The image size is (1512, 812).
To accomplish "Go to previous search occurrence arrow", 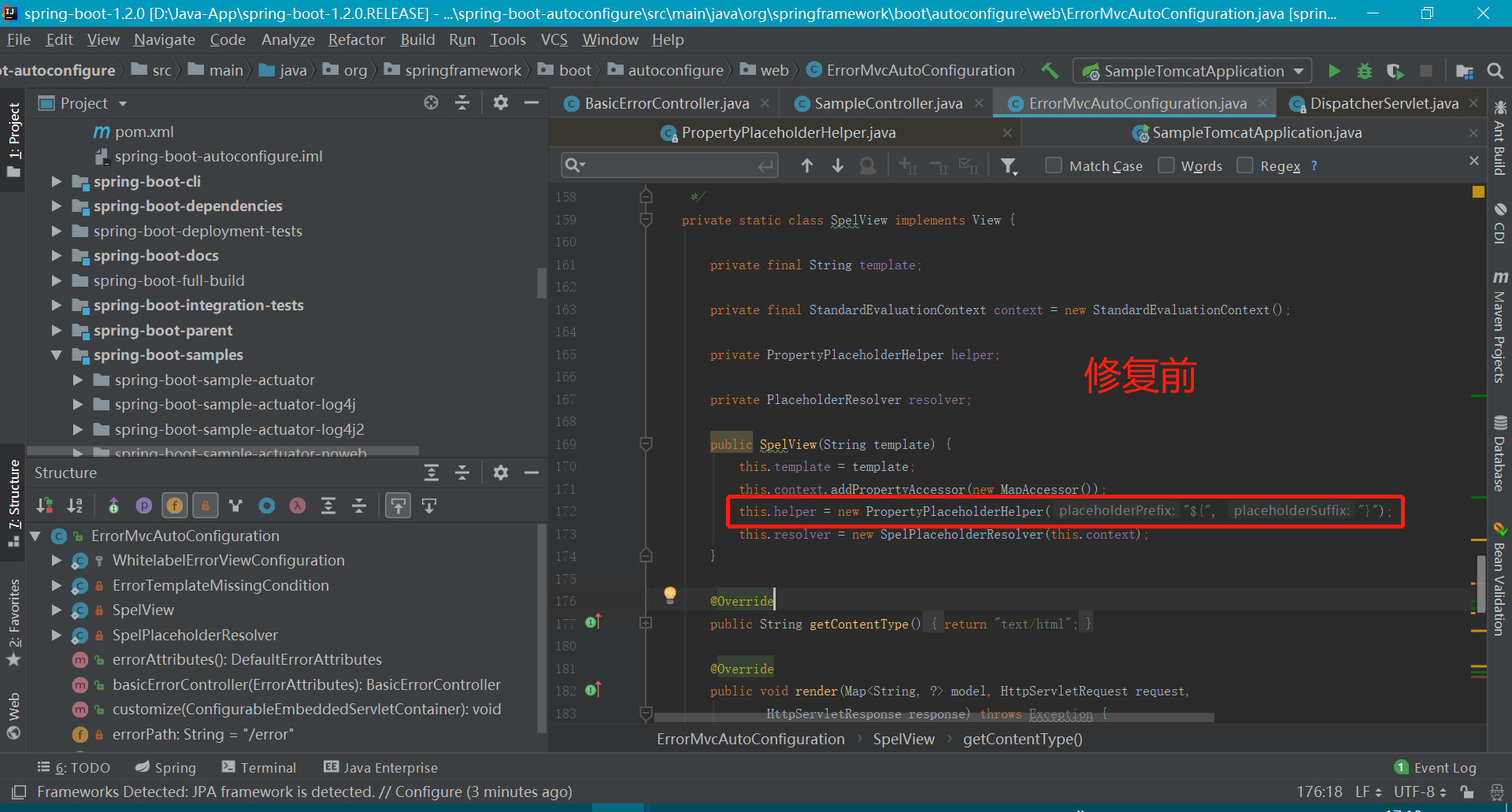I will point(807,165).
